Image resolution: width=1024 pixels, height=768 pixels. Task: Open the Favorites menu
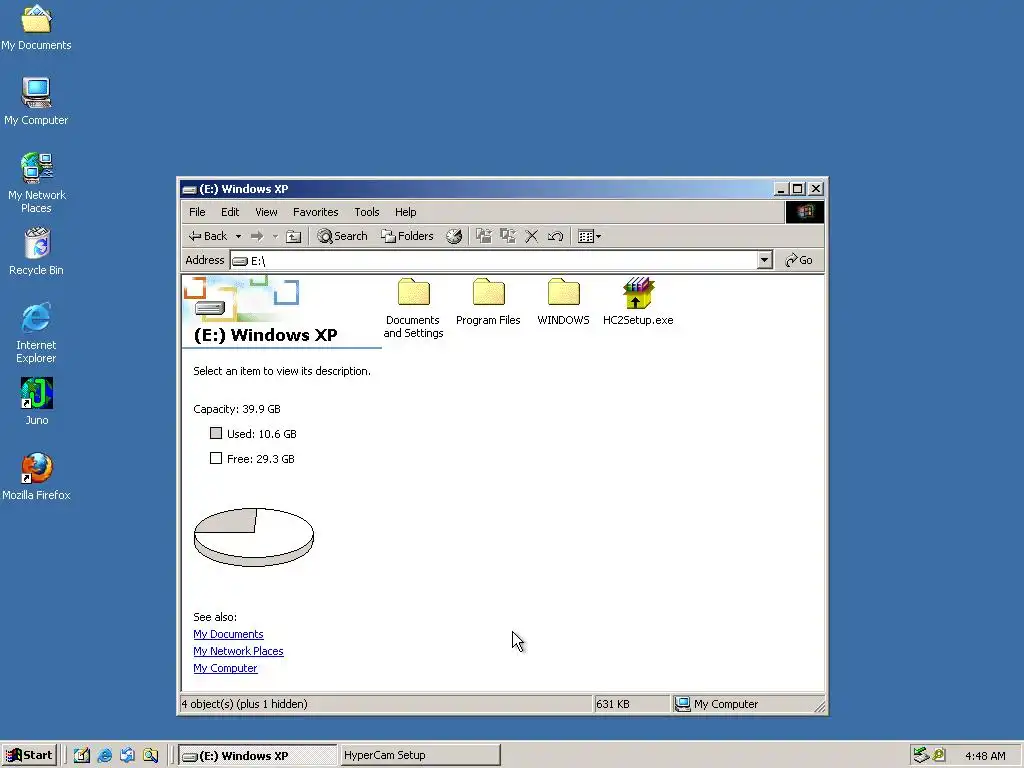click(x=315, y=212)
